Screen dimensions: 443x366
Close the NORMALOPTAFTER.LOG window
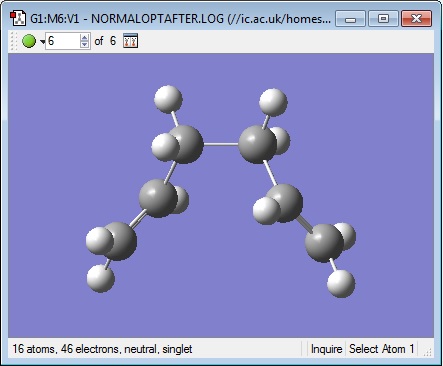416,19
